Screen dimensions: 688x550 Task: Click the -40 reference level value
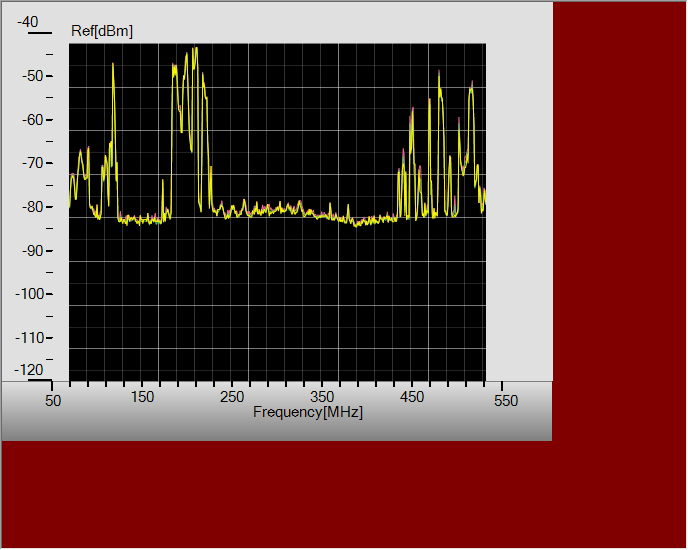coord(28,22)
